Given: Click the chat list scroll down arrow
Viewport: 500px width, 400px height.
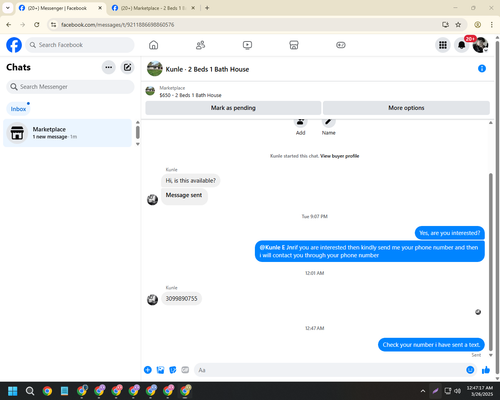Looking at the screenshot, I should tap(138, 144).
